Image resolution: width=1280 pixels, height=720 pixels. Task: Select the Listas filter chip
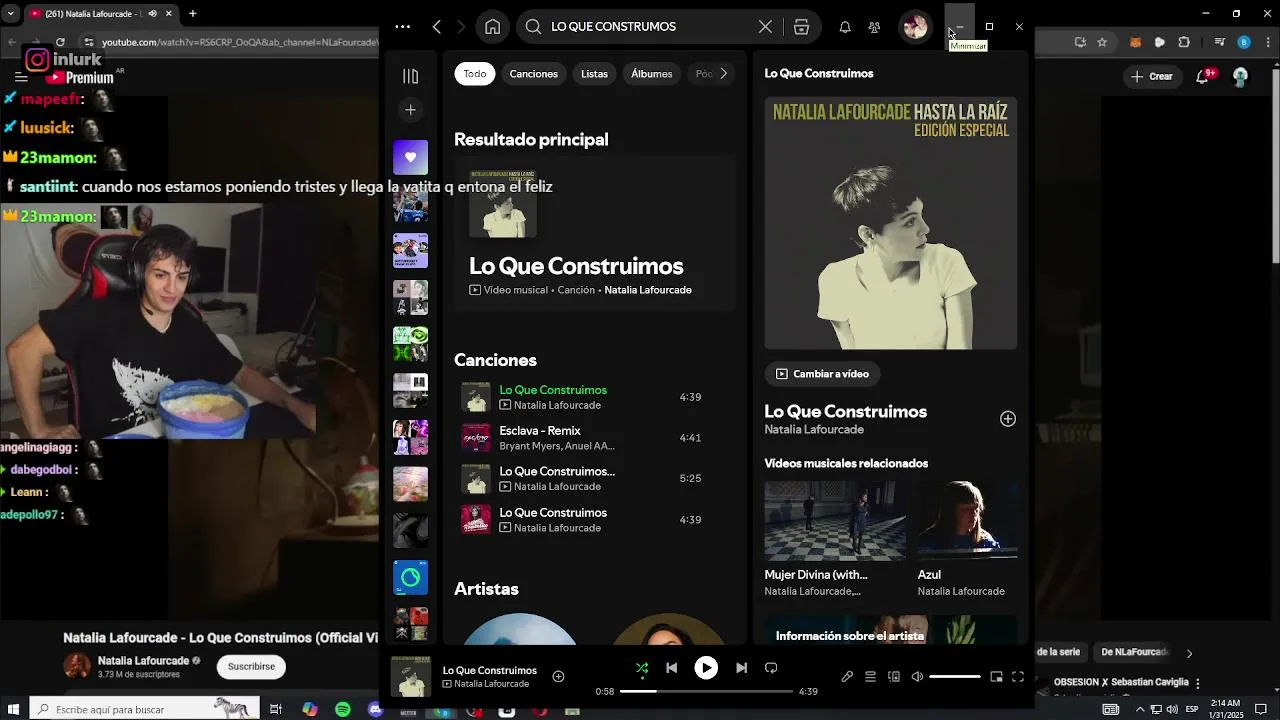coord(594,74)
